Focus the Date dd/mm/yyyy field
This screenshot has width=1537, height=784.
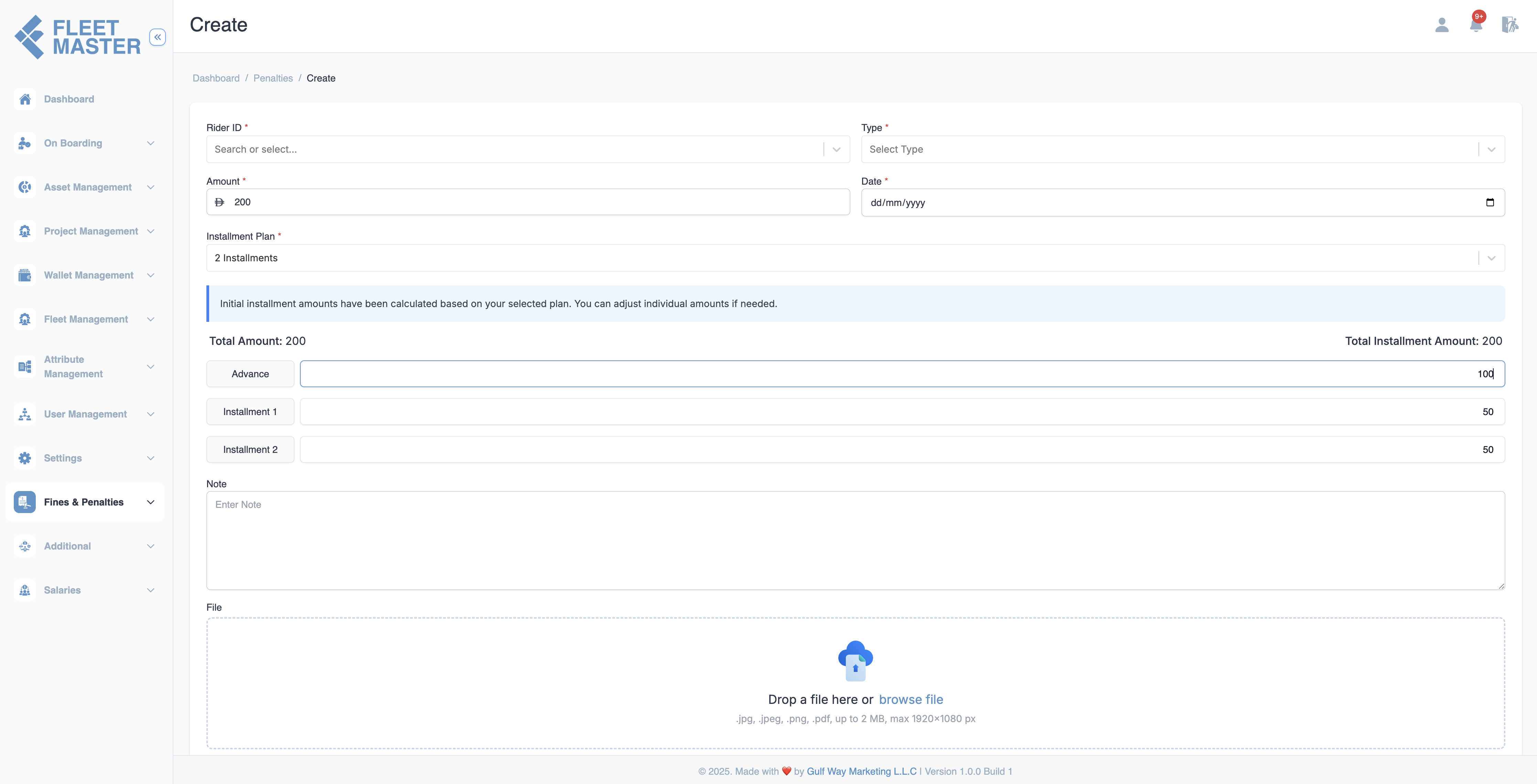pos(1183,202)
